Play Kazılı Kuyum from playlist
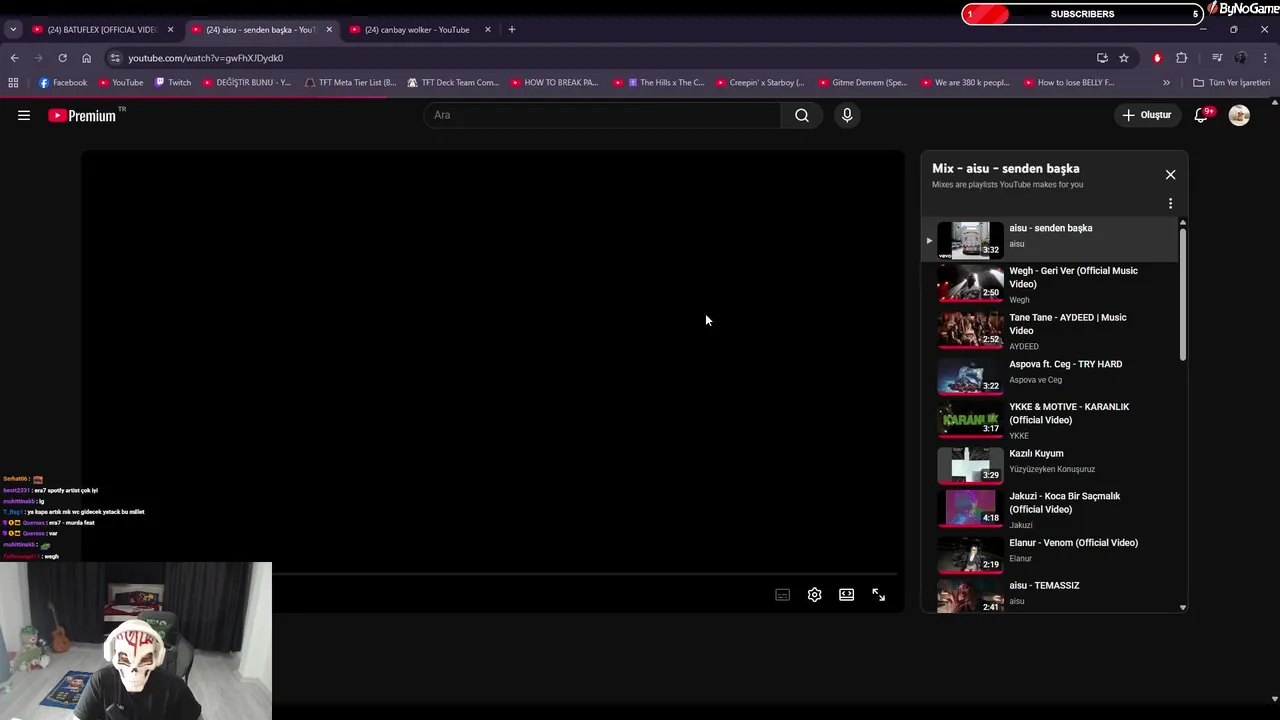Viewport: 1280px width, 720px height. pyautogui.click(x=1050, y=465)
